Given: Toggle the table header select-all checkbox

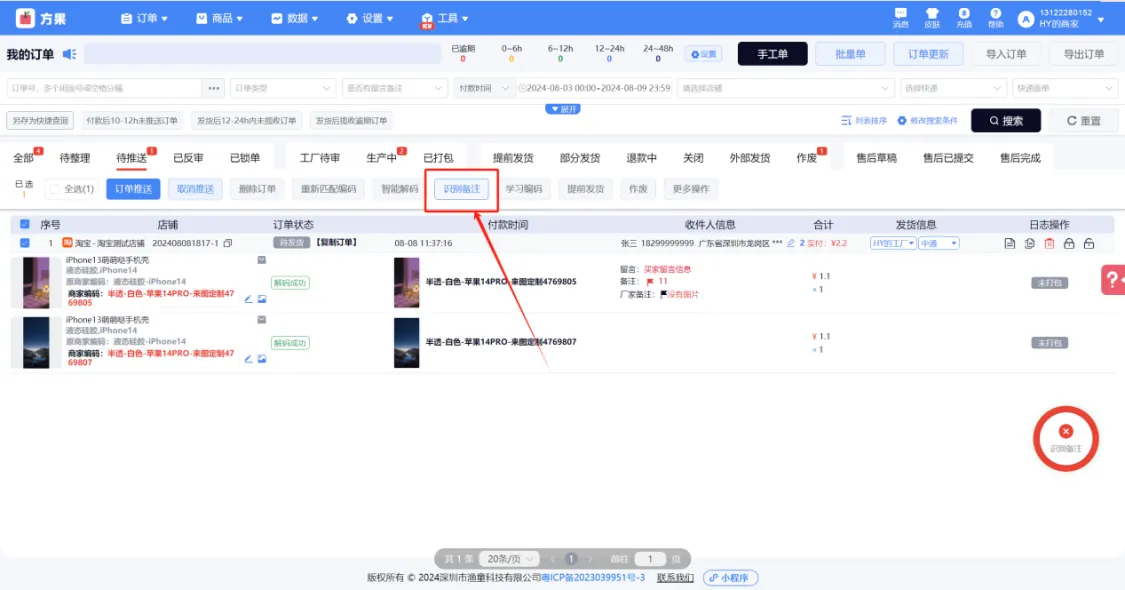Looking at the screenshot, I should [x=25, y=224].
